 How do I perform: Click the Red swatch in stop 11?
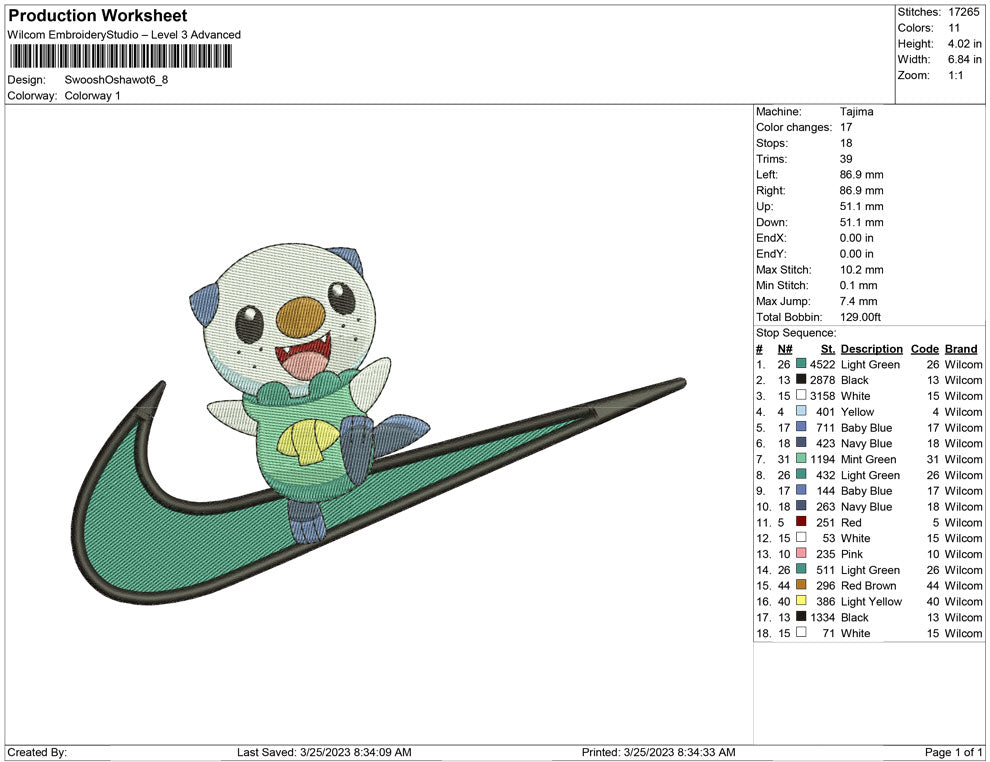801,521
